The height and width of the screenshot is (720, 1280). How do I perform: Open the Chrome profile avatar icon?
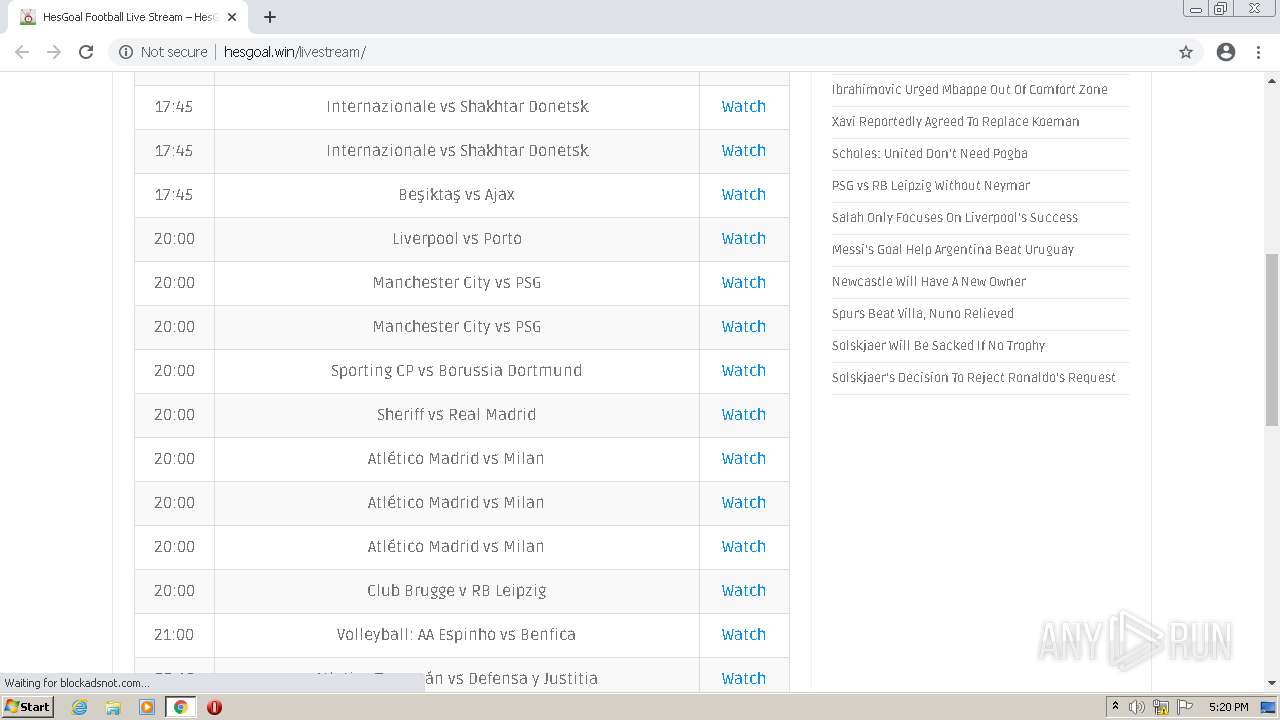point(1226,52)
